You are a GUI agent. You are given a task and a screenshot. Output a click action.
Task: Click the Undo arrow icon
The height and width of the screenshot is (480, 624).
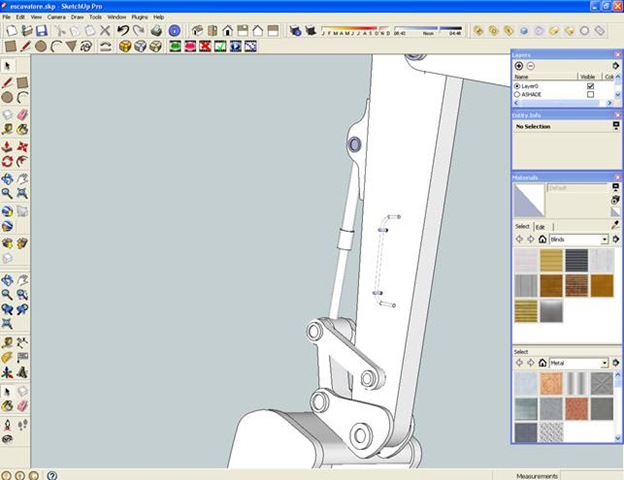[121, 31]
